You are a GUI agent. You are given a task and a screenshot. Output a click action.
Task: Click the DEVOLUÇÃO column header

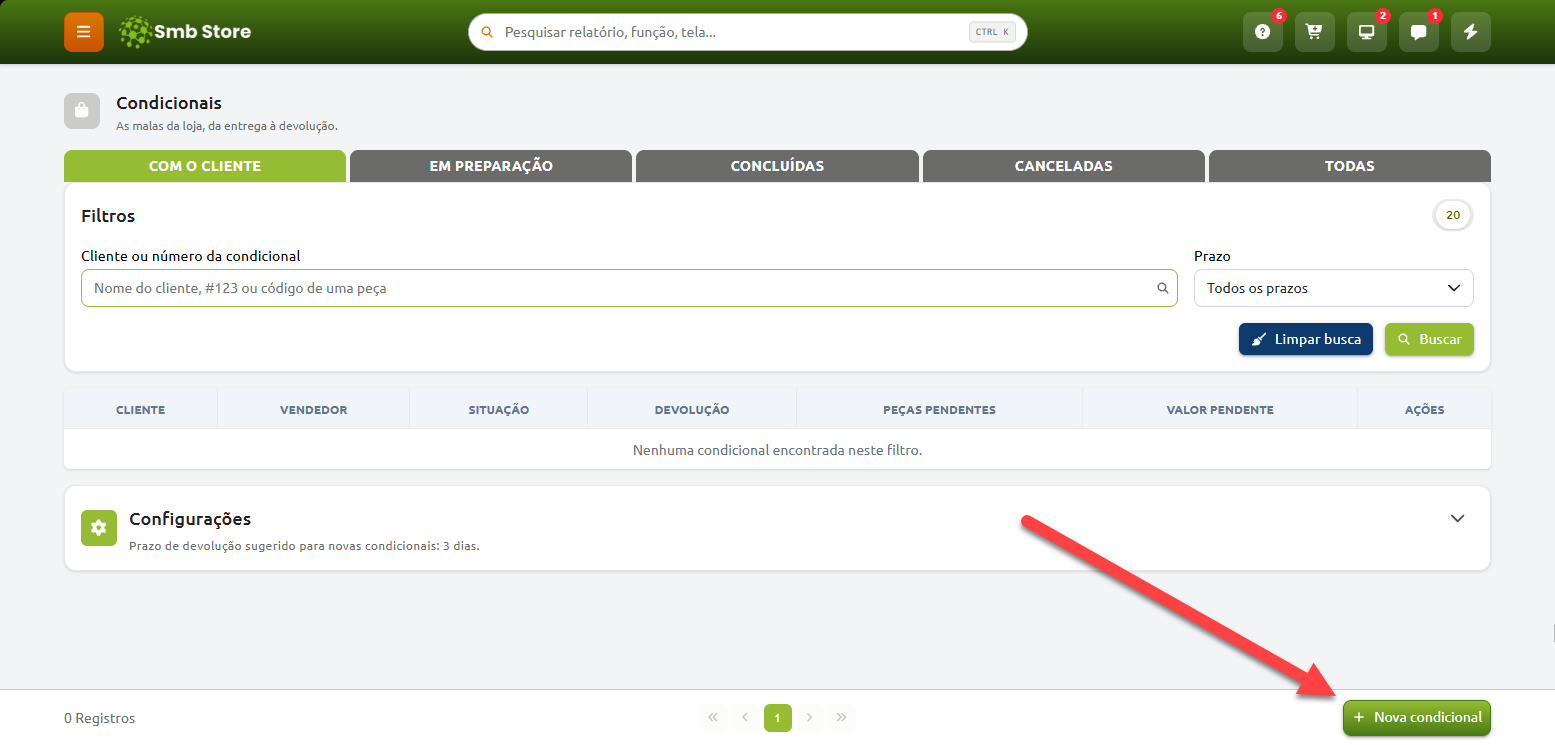(x=692, y=410)
